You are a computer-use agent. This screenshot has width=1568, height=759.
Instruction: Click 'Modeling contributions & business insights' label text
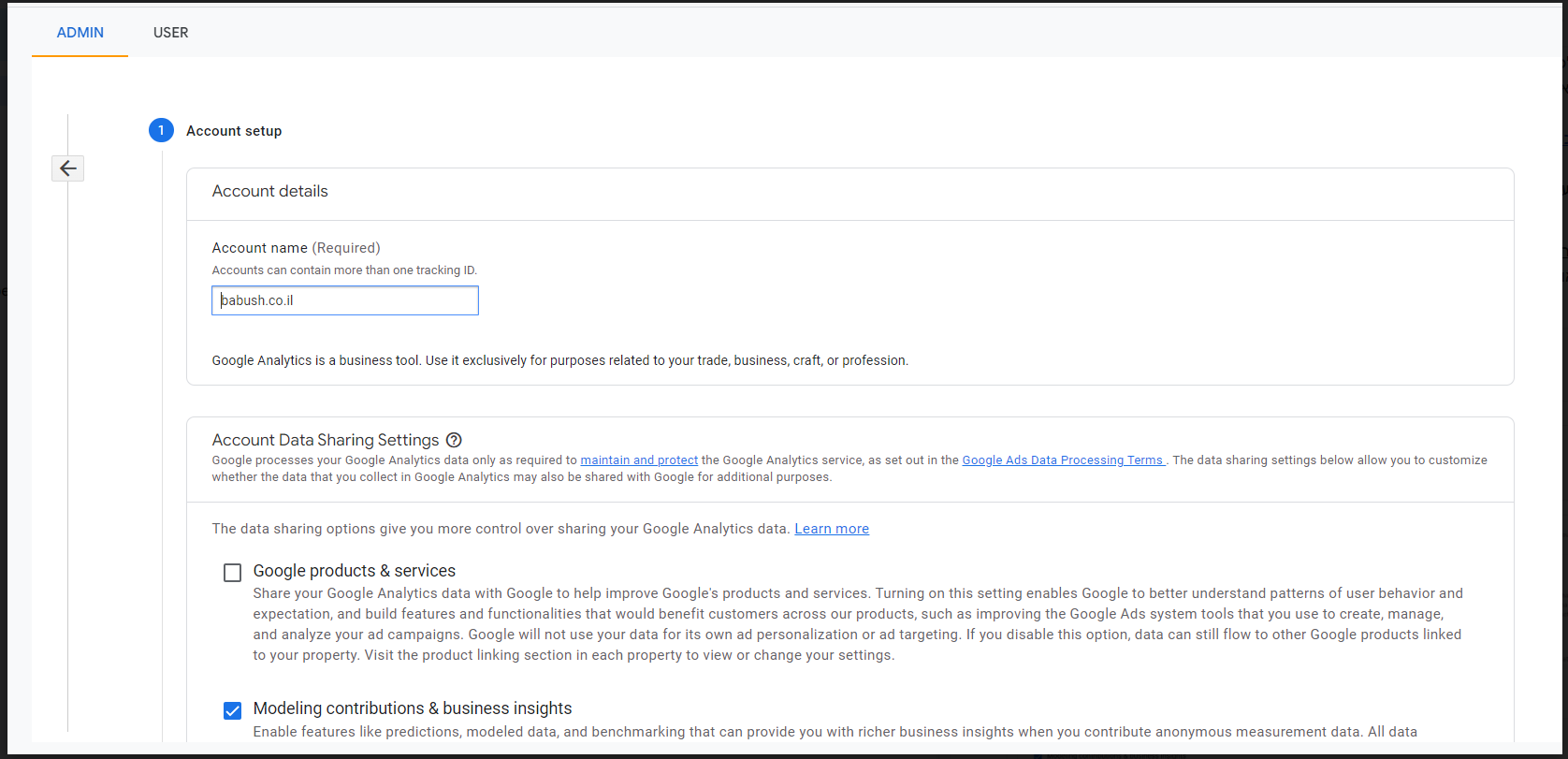click(x=413, y=708)
